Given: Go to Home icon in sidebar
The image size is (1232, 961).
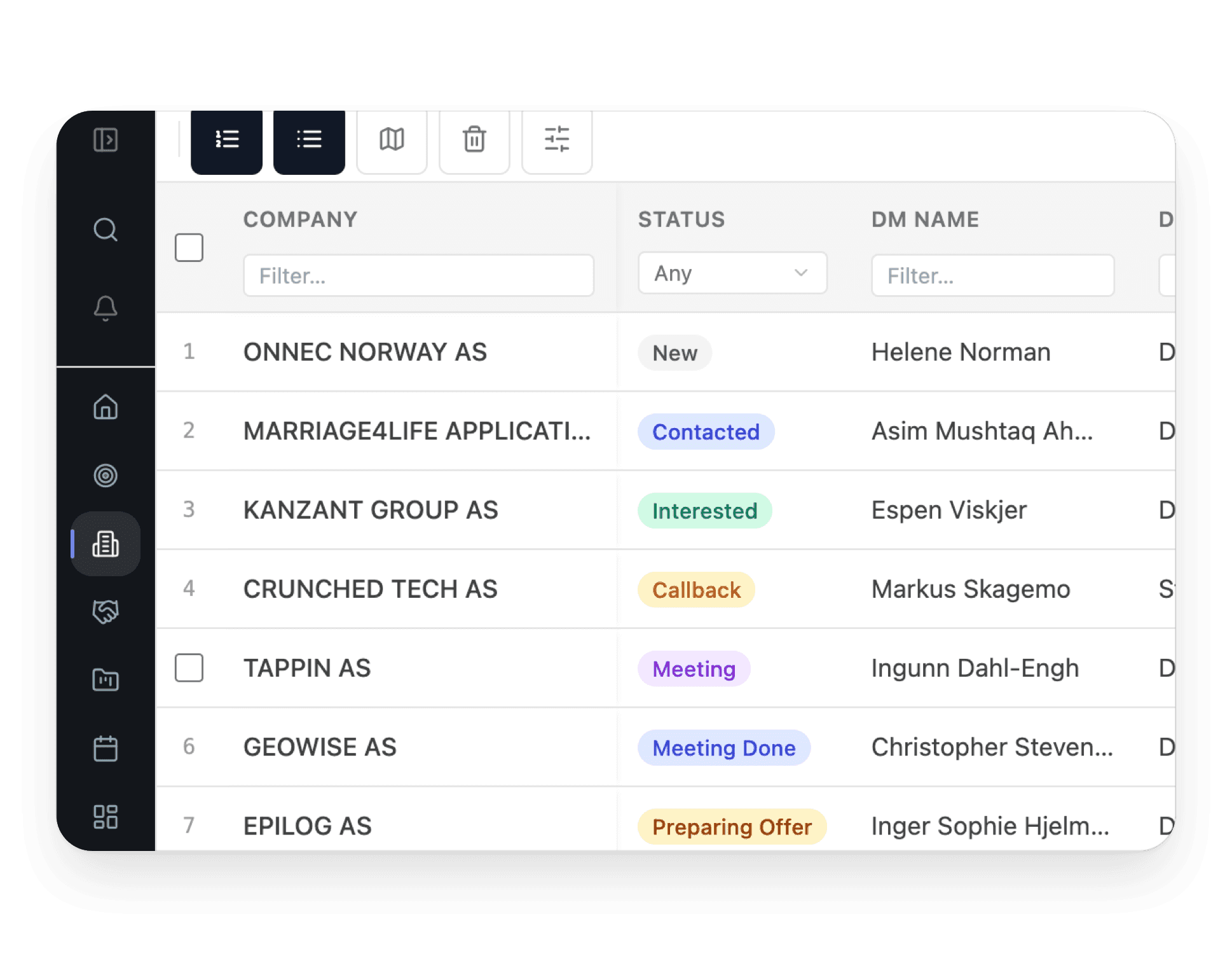Looking at the screenshot, I should [106, 407].
